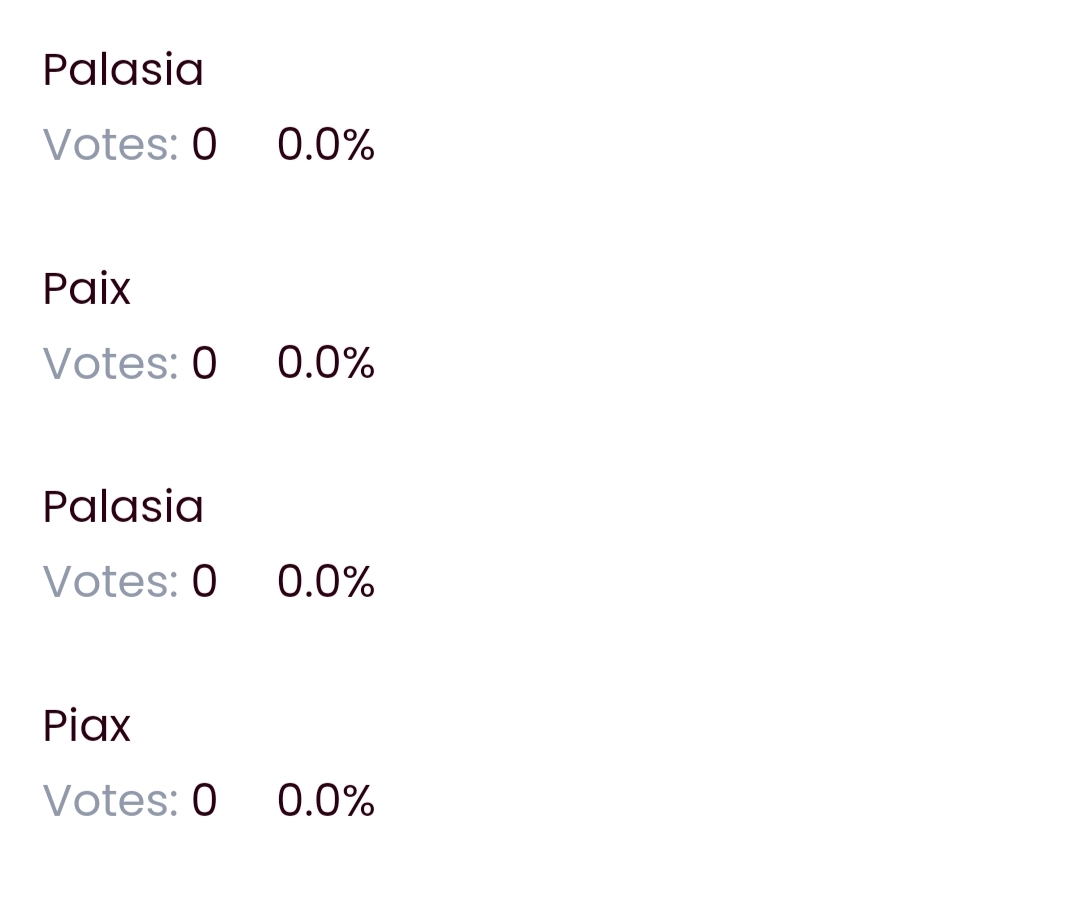This screenshot has height=912, width=1080.
Task: Click the 0.0% percentage for Piax
Action: click(326, 800)
